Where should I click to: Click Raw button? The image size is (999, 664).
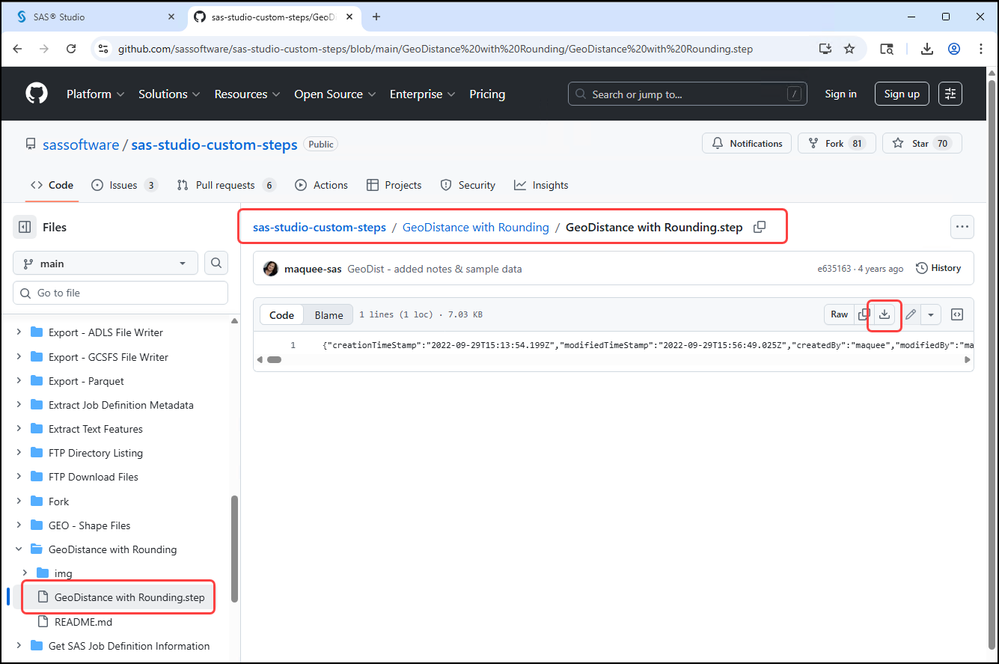point(839,314)
